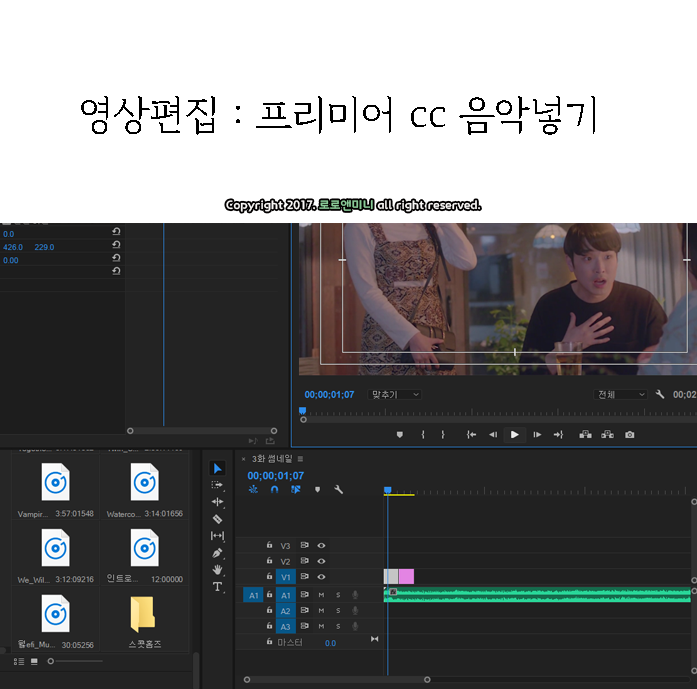Select the Vampir... audio file thumbnail
This screenshot has height=689, width=697.
[56, 482]
